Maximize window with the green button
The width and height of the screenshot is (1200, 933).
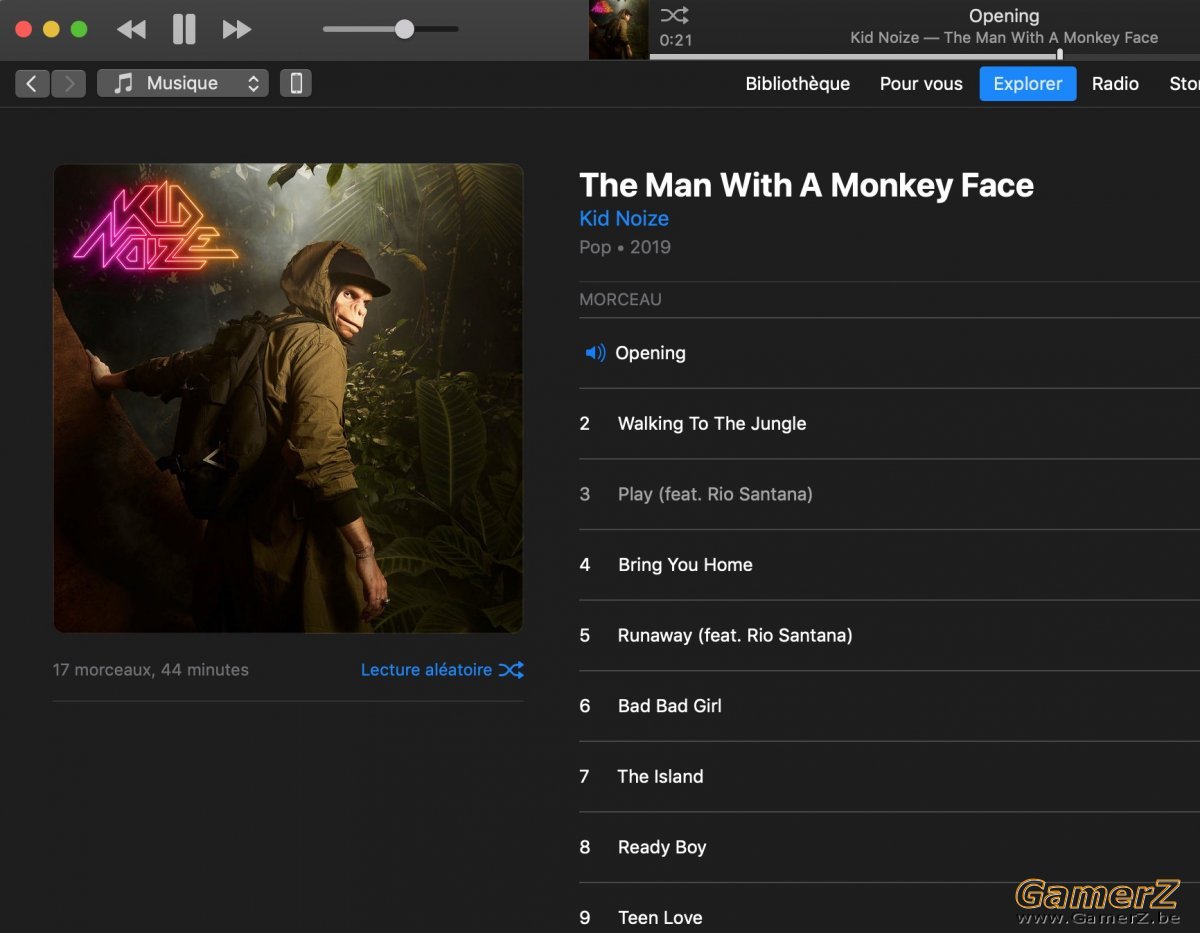tap(79, 29)
